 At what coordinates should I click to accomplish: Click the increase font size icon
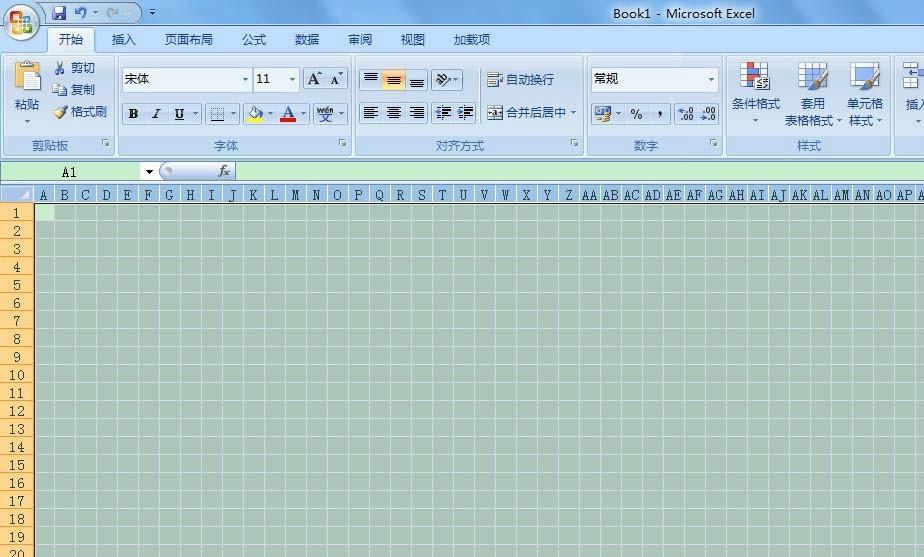tap(314, 79)
